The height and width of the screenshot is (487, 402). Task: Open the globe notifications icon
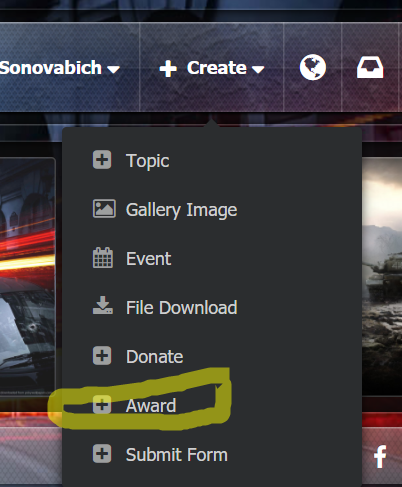pyautogui.click(x=313, y=67)
